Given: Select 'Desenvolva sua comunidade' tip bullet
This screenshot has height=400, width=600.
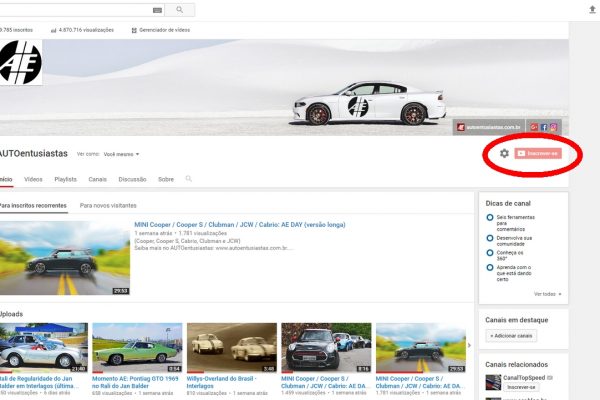Looking at the screenshot, I should (489, 238).
